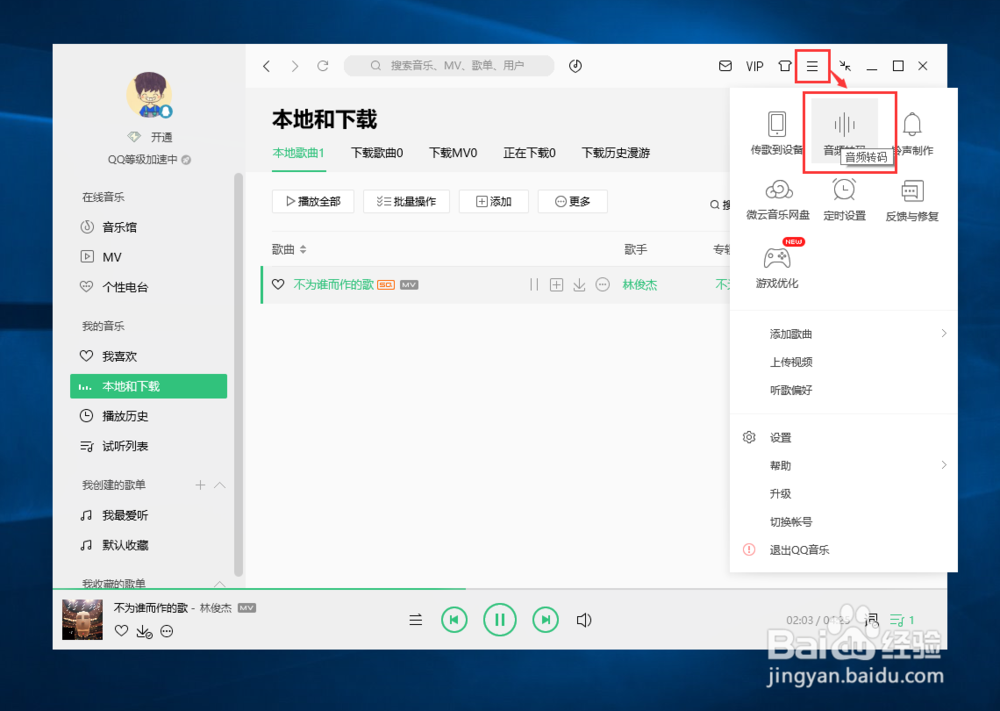The height and width of the screenshot is (711, 1000).
Task: Click user avatar picture
Action: point(150,95)
